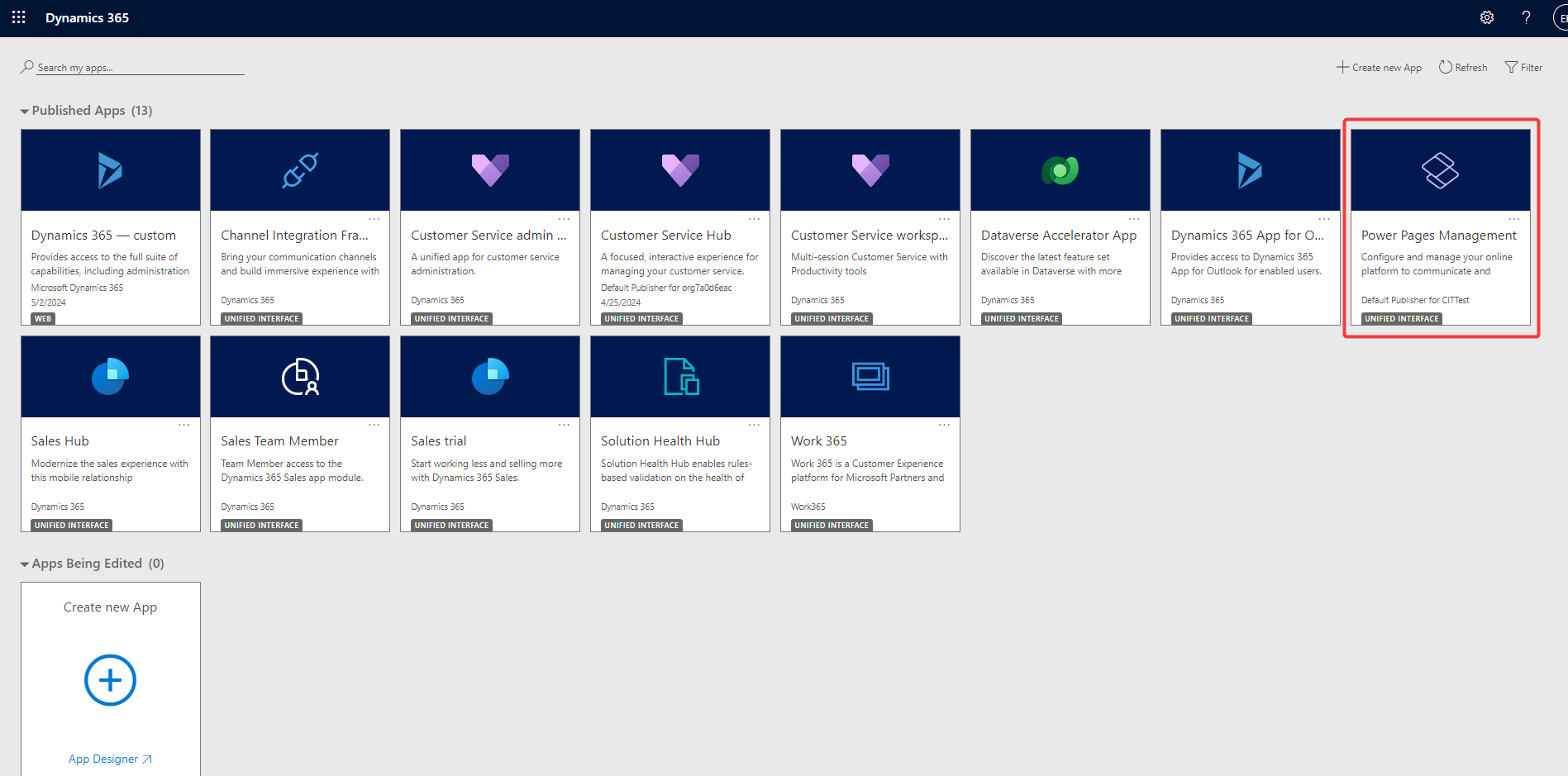Click the Create new App tile label
1568x776 pixels.
(110, 607)
